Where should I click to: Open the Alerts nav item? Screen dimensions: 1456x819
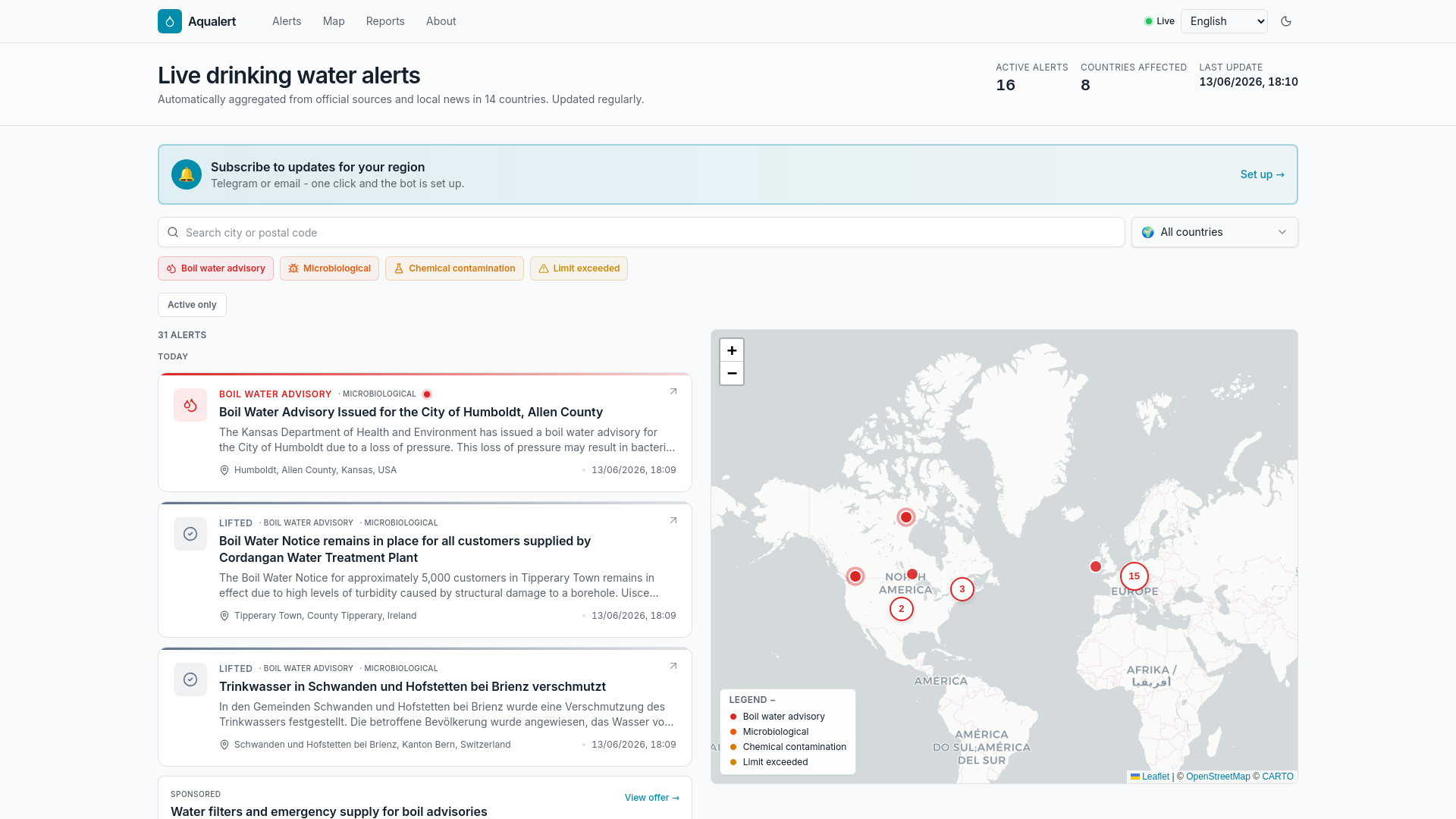(x=287, y=21)
